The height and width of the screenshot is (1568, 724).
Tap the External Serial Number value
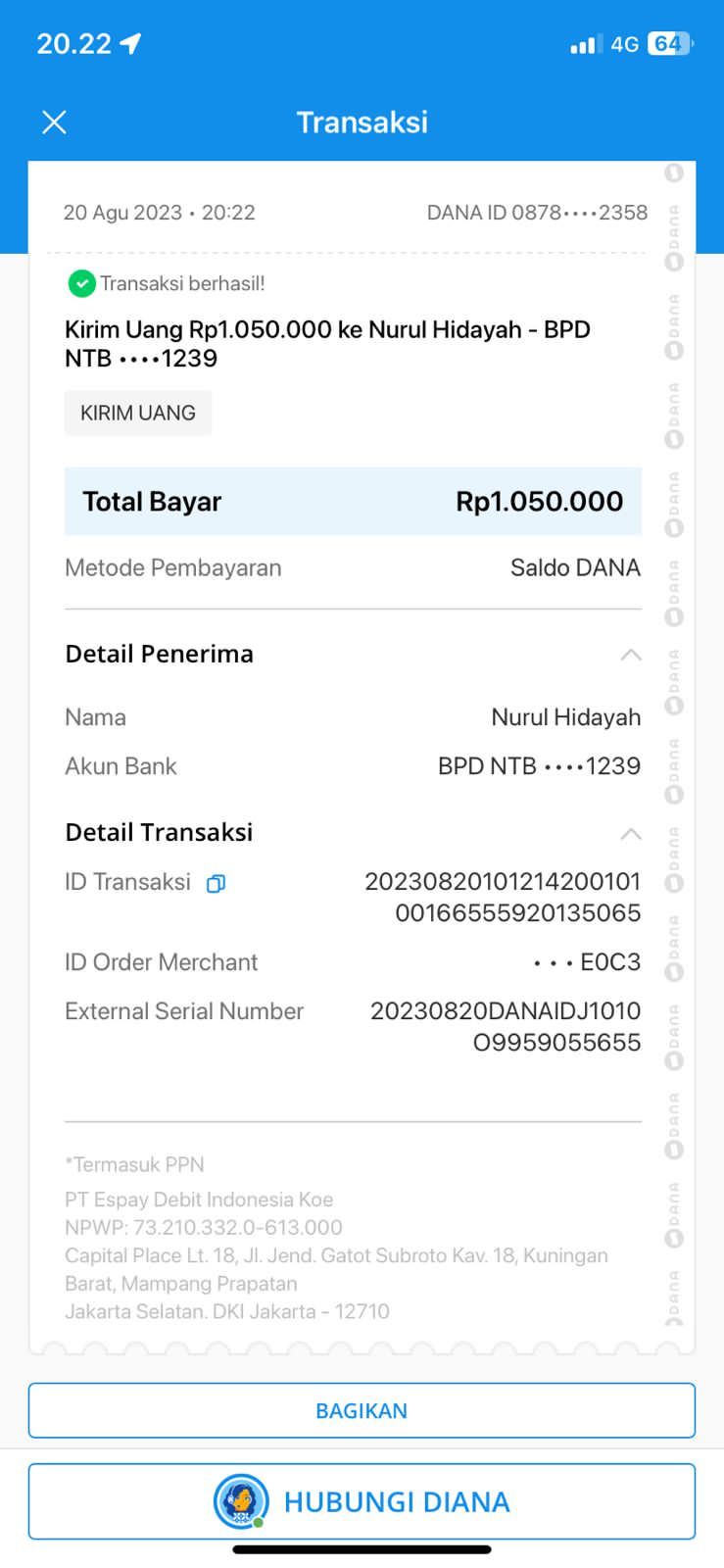click(506, 1026)
